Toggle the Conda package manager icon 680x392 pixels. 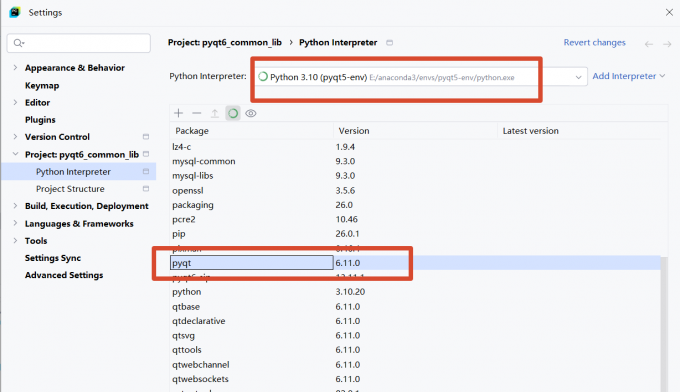(233, 113)
